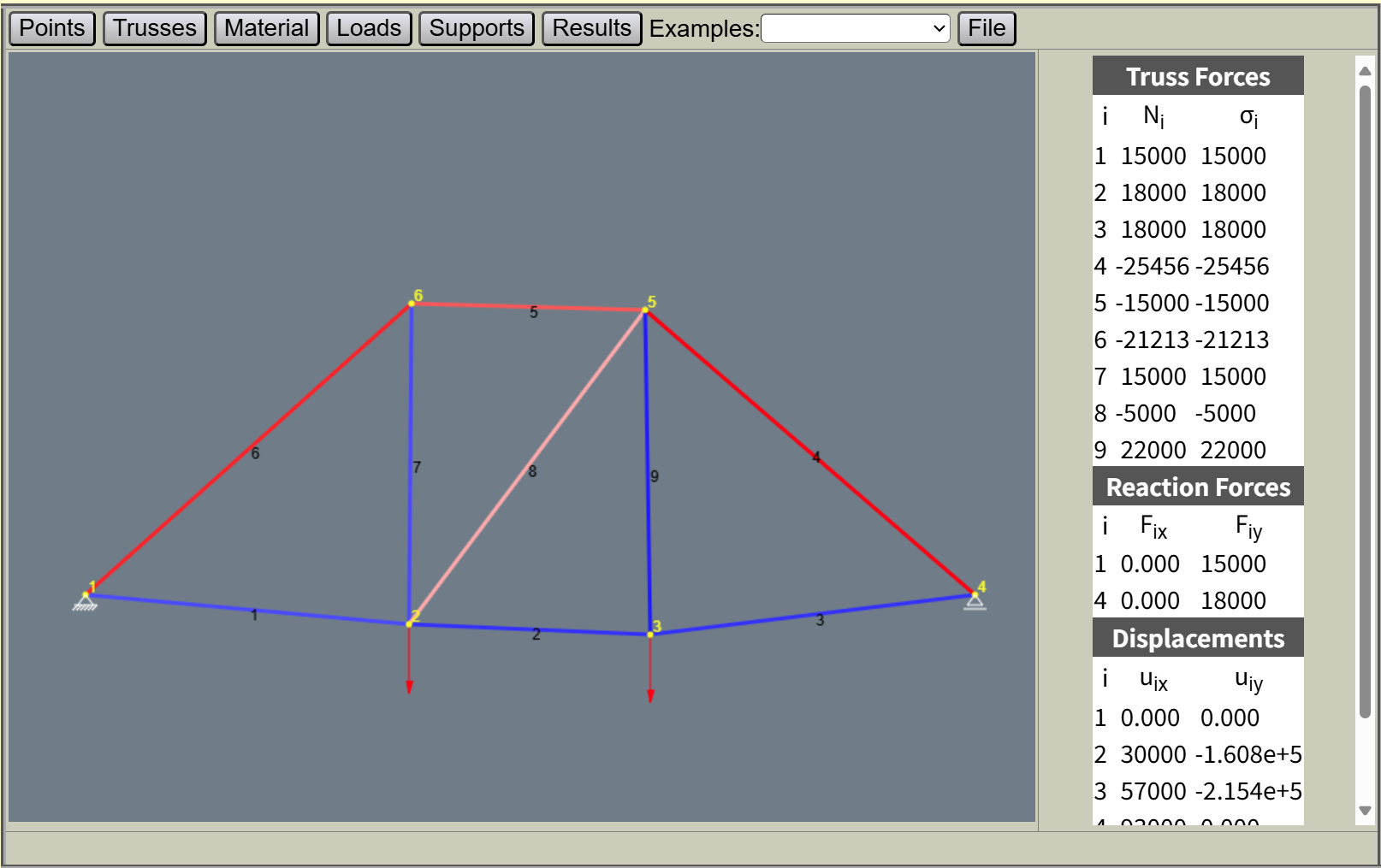Open the Trusses menu
Image resolution: width=1381 pixels, height=868 pixels.
coord(155,28)
